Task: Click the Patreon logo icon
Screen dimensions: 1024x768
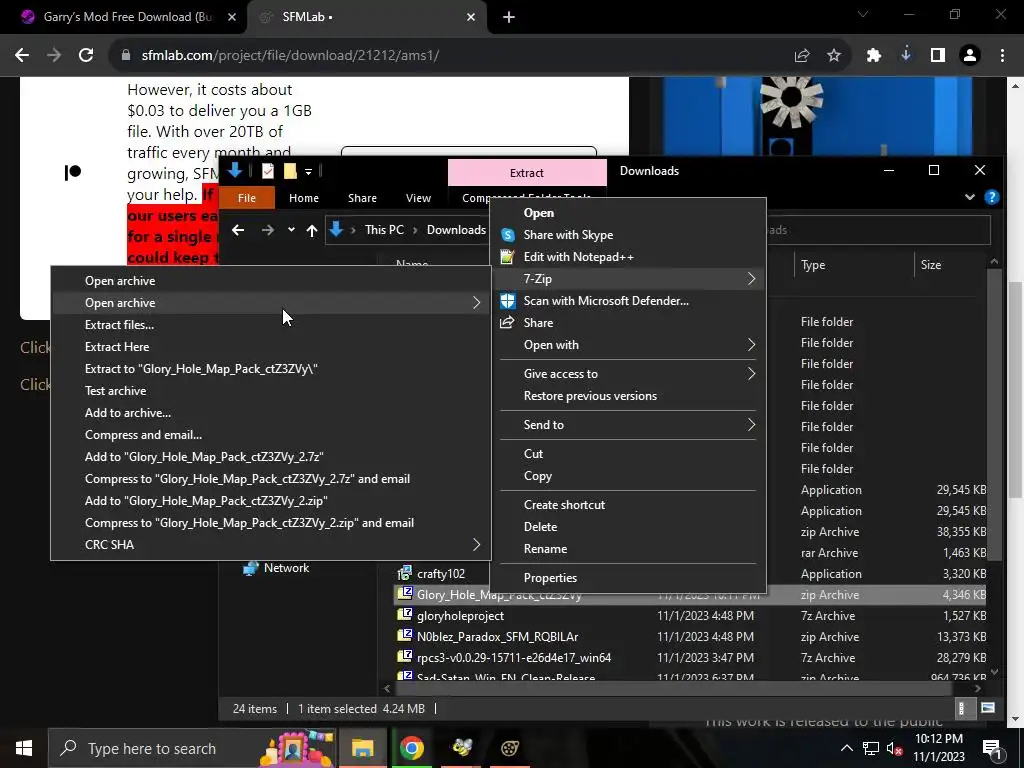Action: click(x=72, y=172)
